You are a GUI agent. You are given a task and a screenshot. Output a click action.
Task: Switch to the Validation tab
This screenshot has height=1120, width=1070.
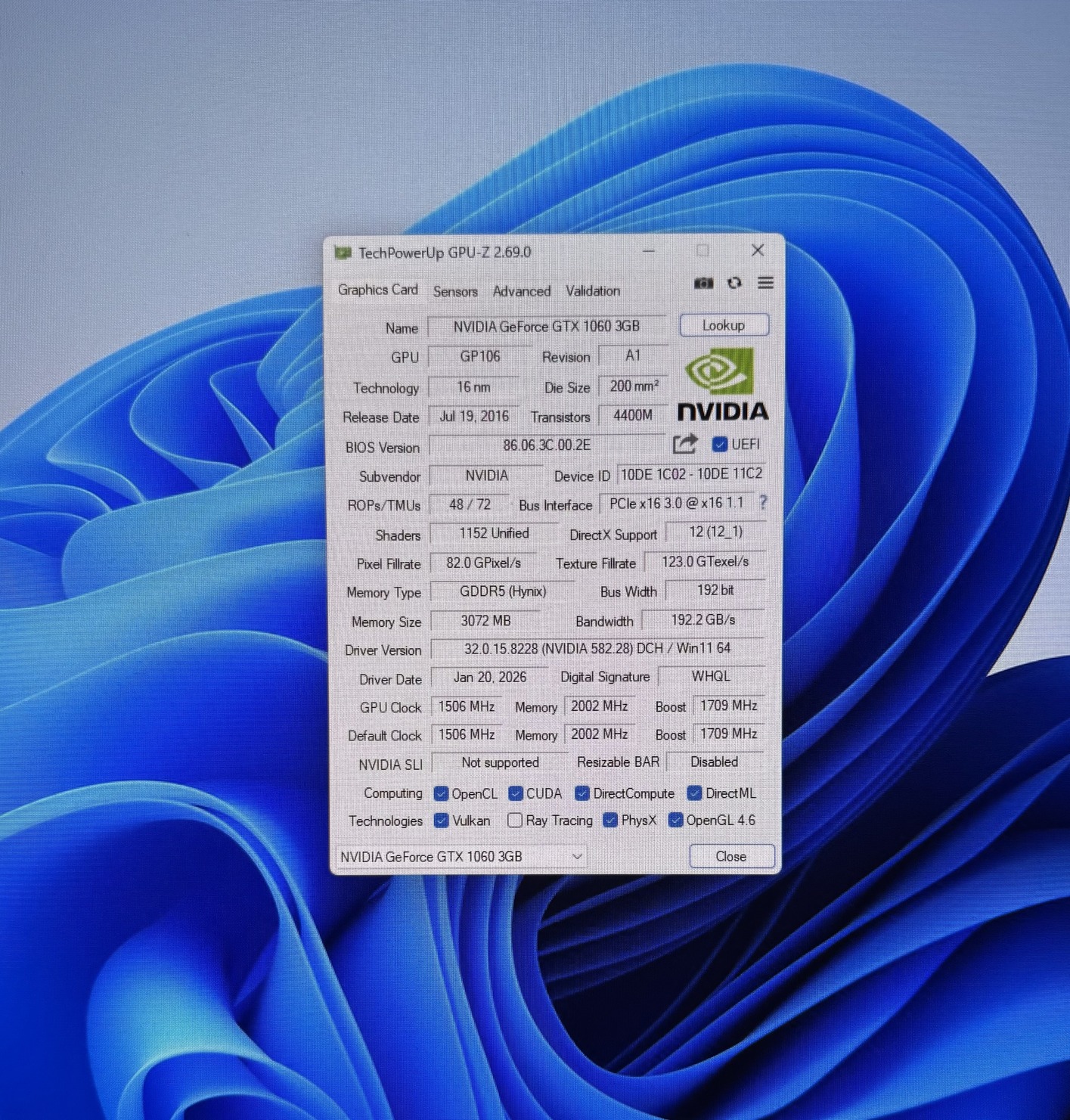pos(593,291)
